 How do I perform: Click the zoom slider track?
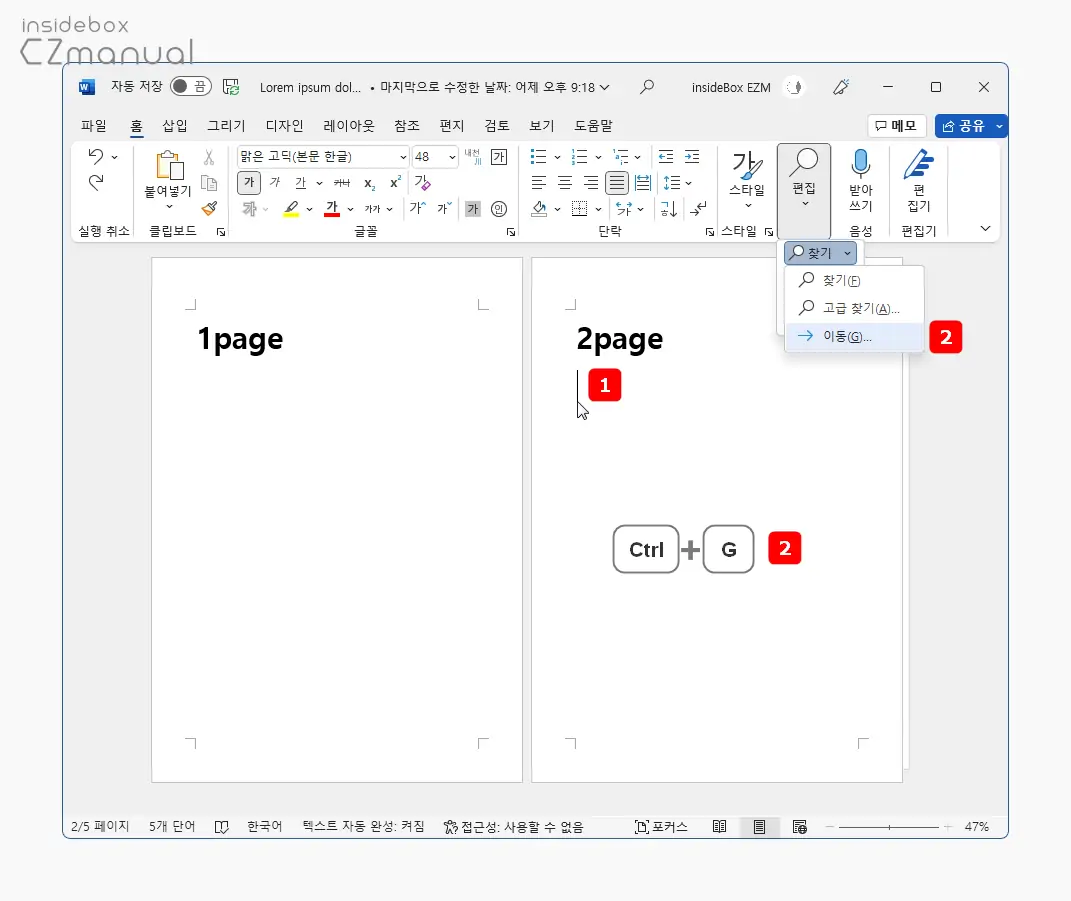[889, 827]
